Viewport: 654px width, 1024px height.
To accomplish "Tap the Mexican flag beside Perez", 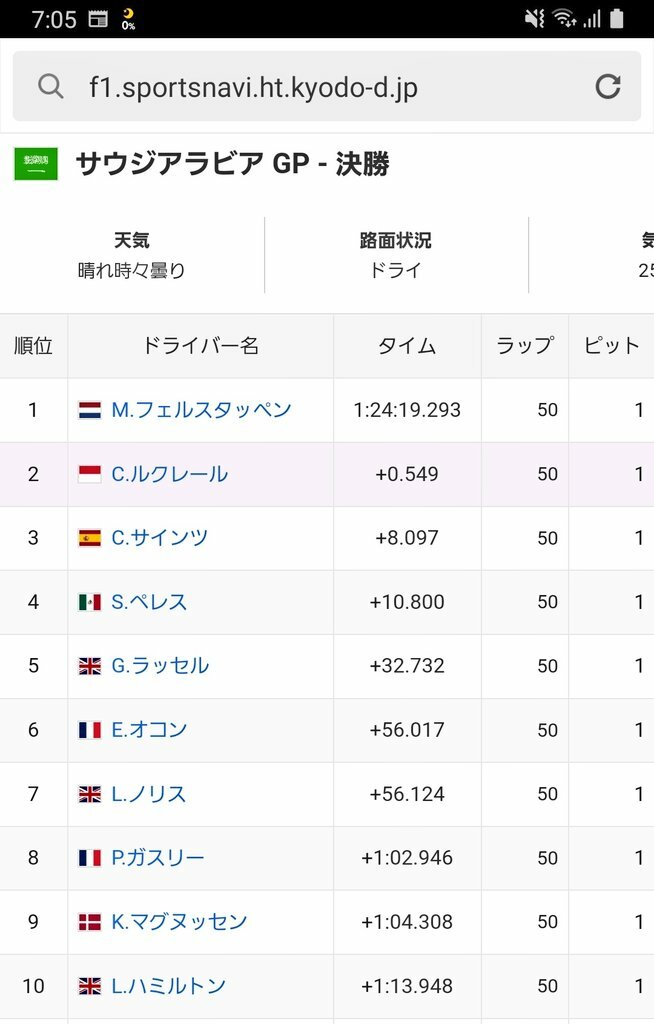I will (x=90, y=602).
